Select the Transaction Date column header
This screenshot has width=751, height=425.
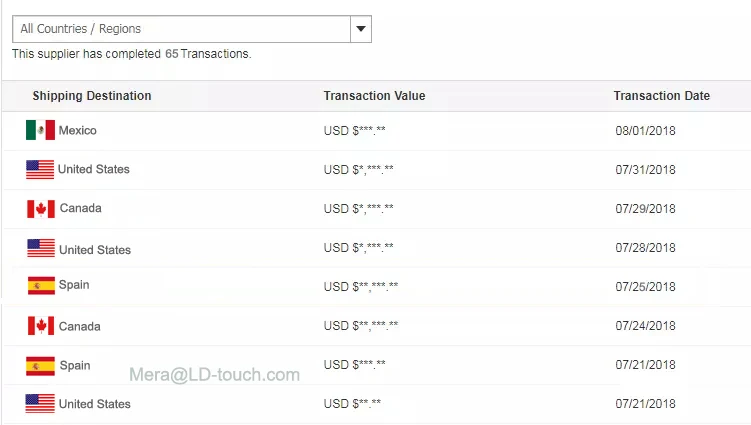coord(662,96)
